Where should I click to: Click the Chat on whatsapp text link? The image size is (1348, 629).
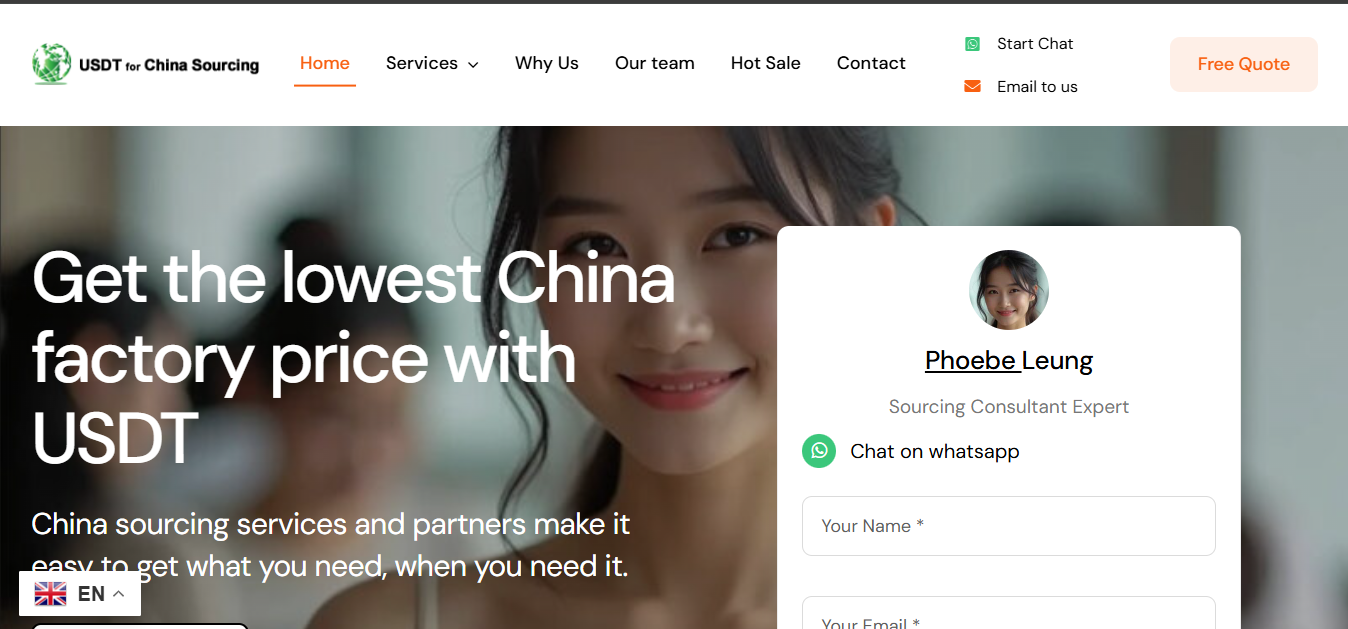point(935,451)
